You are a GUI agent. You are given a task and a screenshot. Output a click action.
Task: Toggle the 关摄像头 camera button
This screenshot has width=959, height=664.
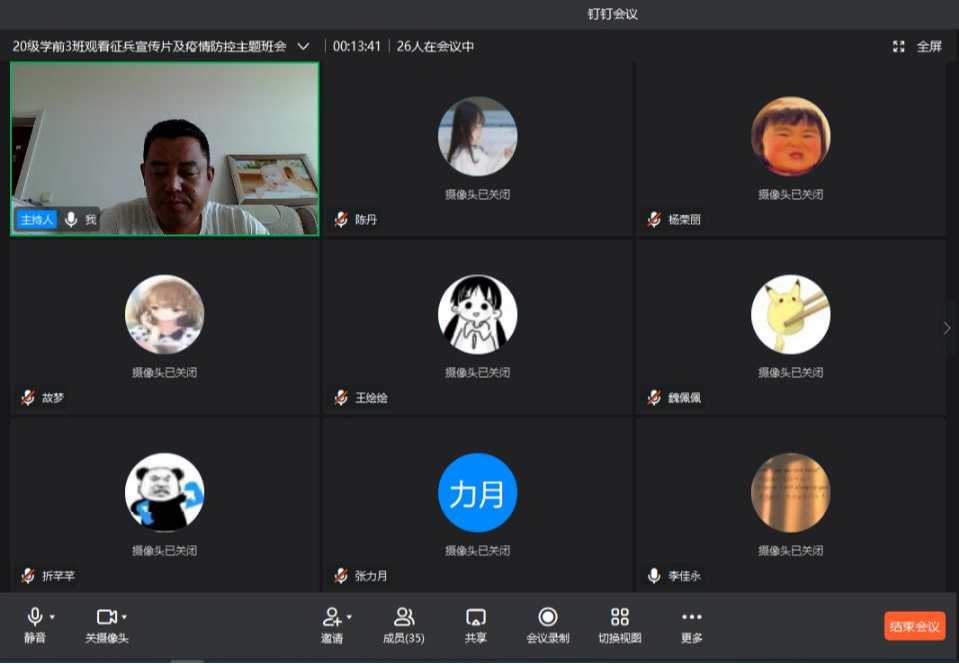tap(106, 617)
